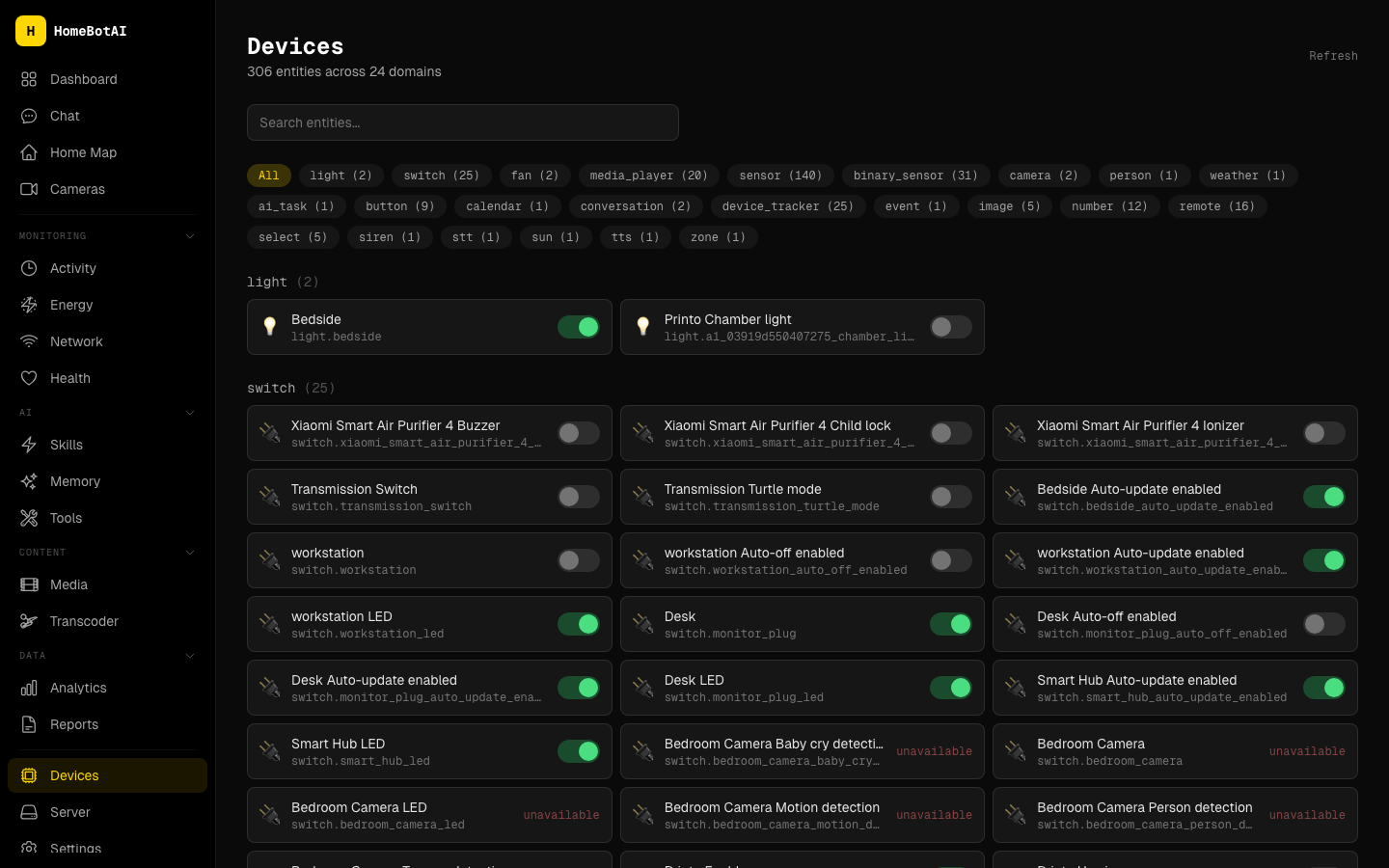Click the Refresh button
The width and height of the screenshot is (1389, 868).
click(1333, 56)
